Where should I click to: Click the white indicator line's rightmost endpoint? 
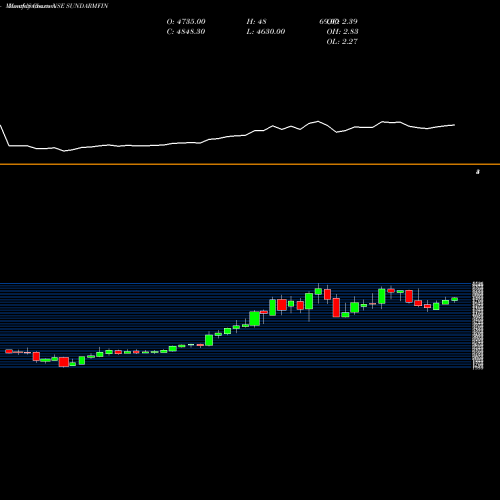pyautogui.click(x=455, y=125)
